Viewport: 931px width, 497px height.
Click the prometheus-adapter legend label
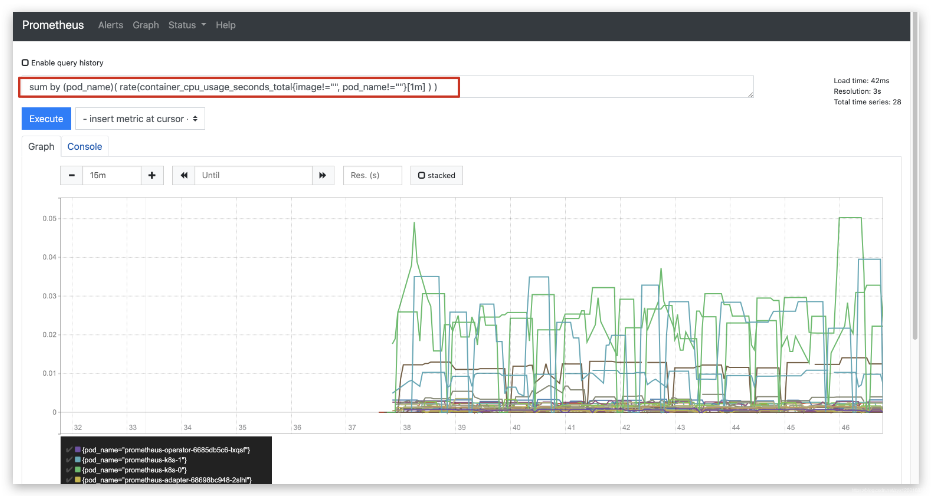[166, 479]
